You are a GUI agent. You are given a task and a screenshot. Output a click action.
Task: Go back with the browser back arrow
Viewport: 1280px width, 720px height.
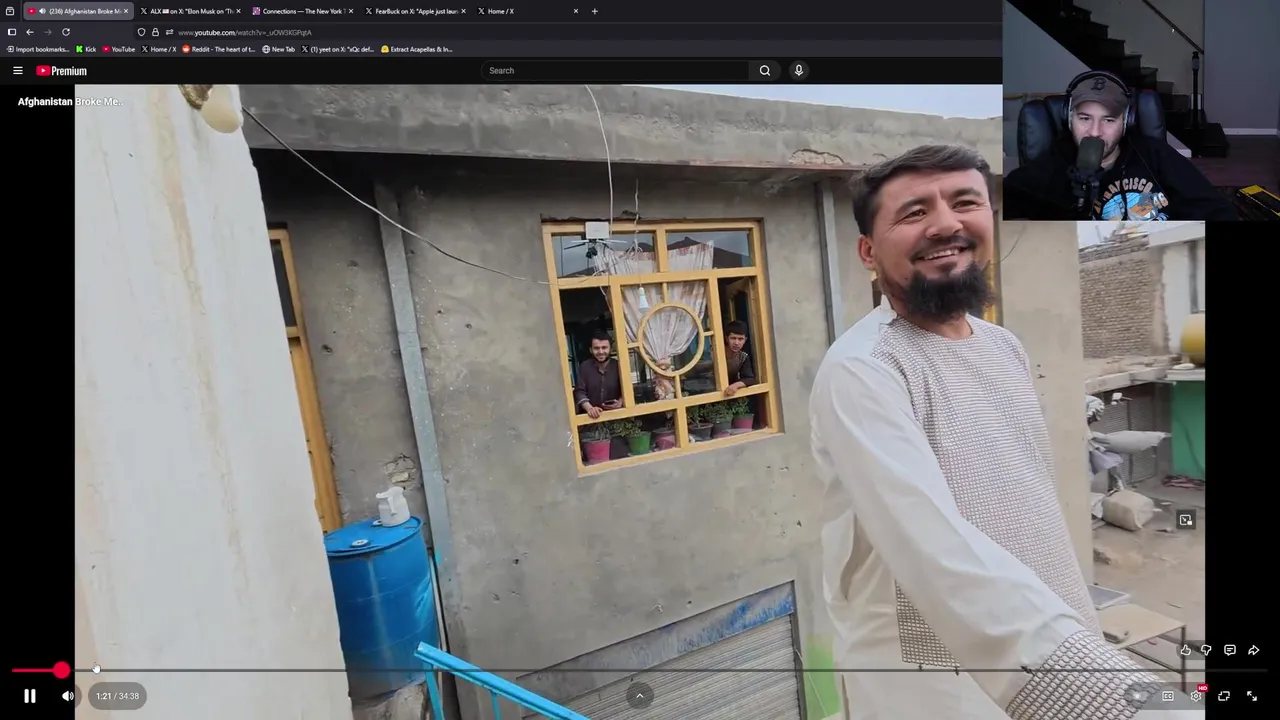tap(30, 32)
